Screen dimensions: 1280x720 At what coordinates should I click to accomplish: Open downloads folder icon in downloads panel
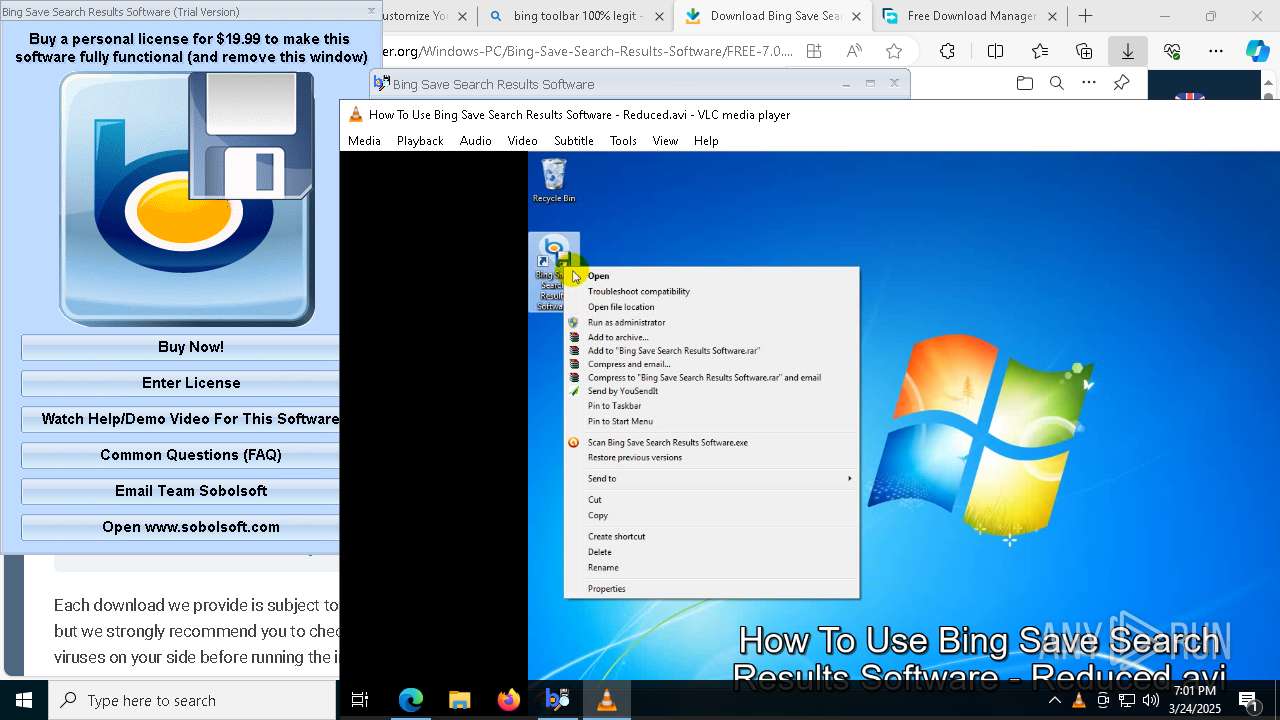tap(1024, 83)
